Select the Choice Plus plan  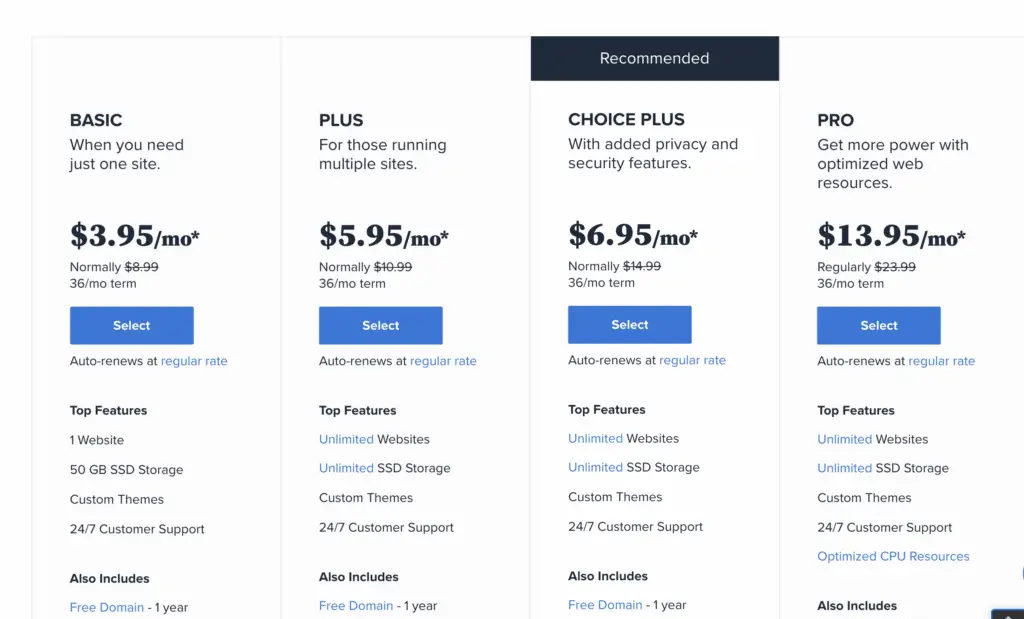click(630, 325)
